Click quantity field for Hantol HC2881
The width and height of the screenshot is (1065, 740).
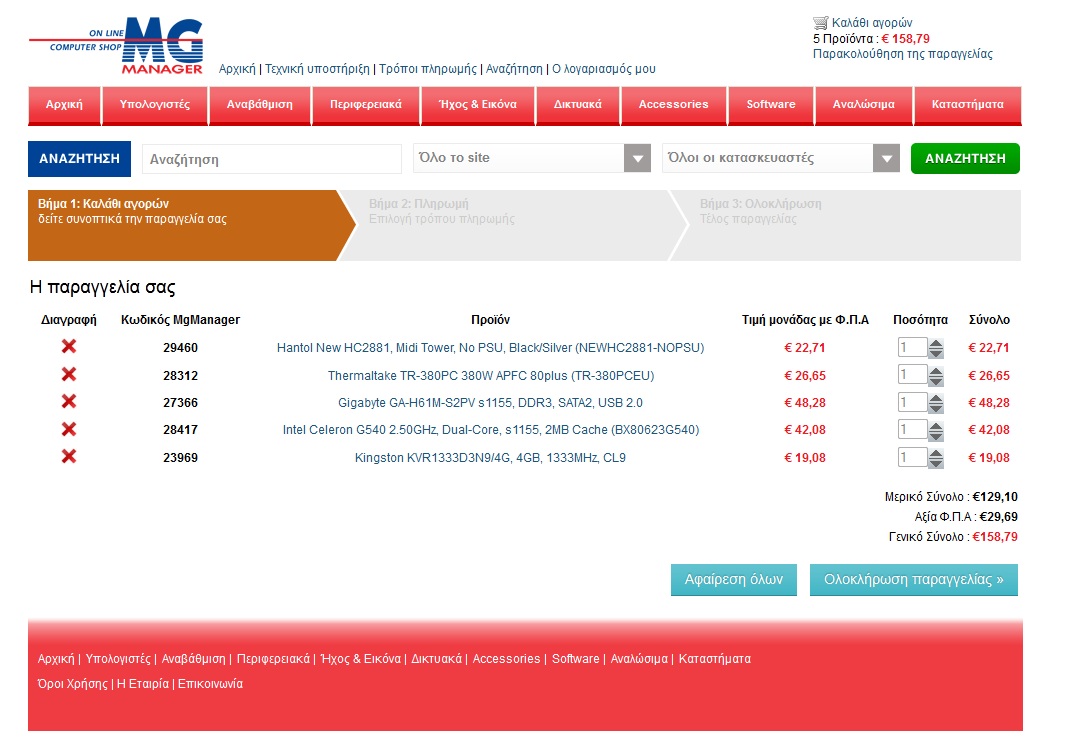912,348
